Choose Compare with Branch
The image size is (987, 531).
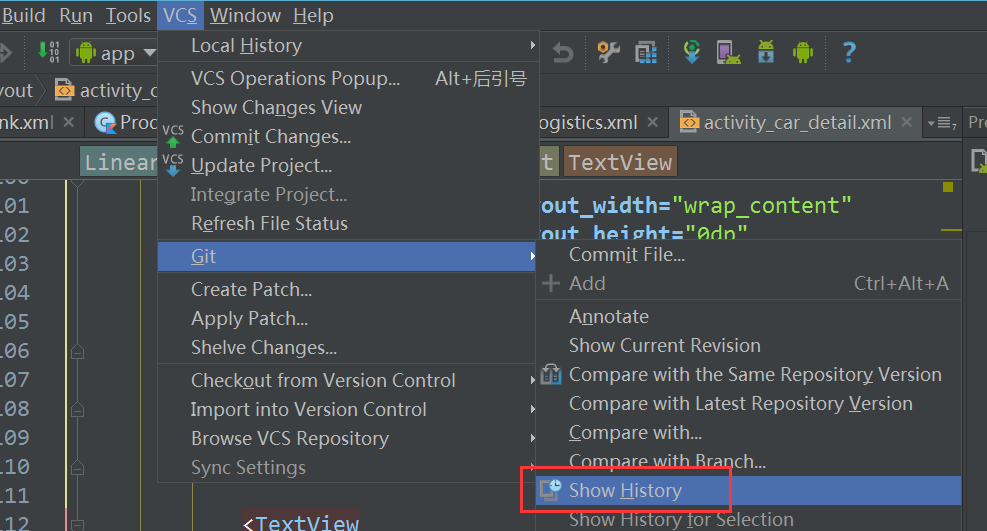tap(748, 461)
